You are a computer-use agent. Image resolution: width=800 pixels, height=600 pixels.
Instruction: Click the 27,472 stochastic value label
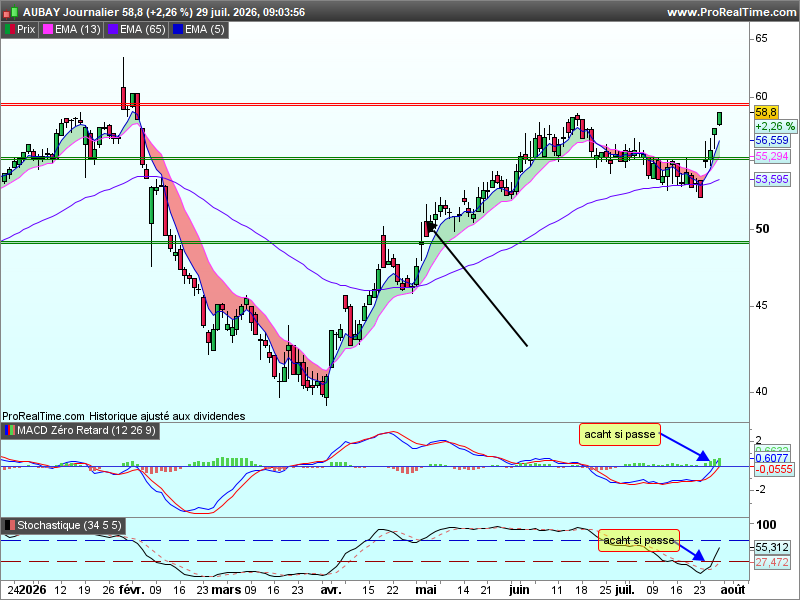pyautogui.click(x=772, y=562)
